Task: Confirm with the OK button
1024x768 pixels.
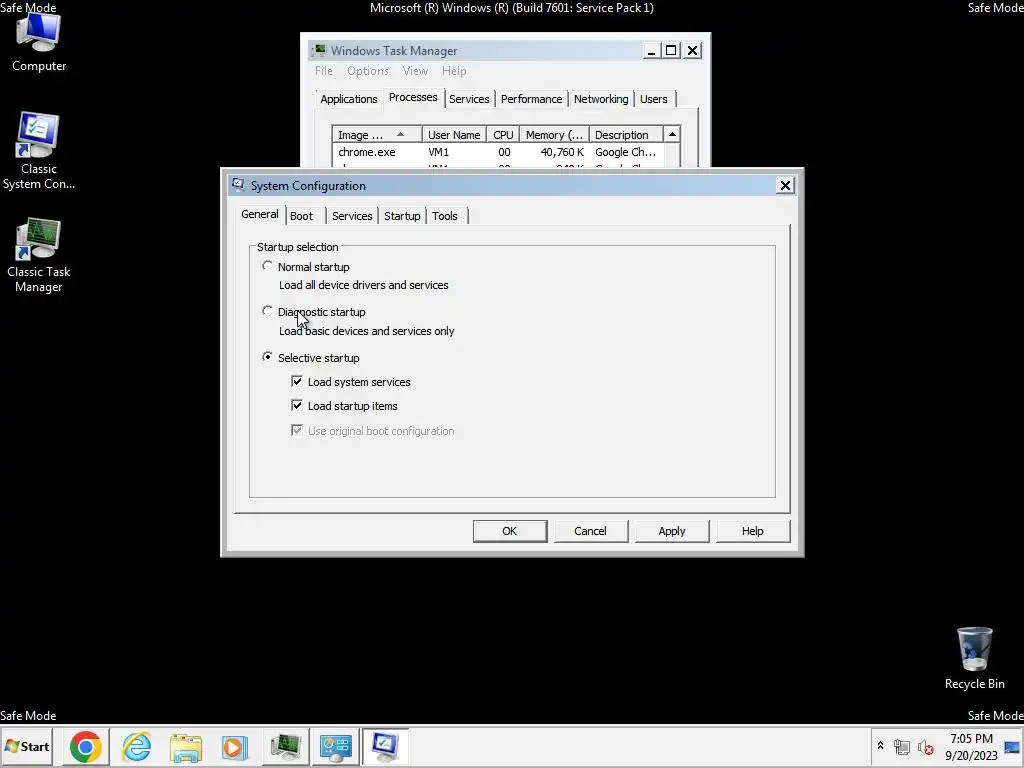Action: 509,531
